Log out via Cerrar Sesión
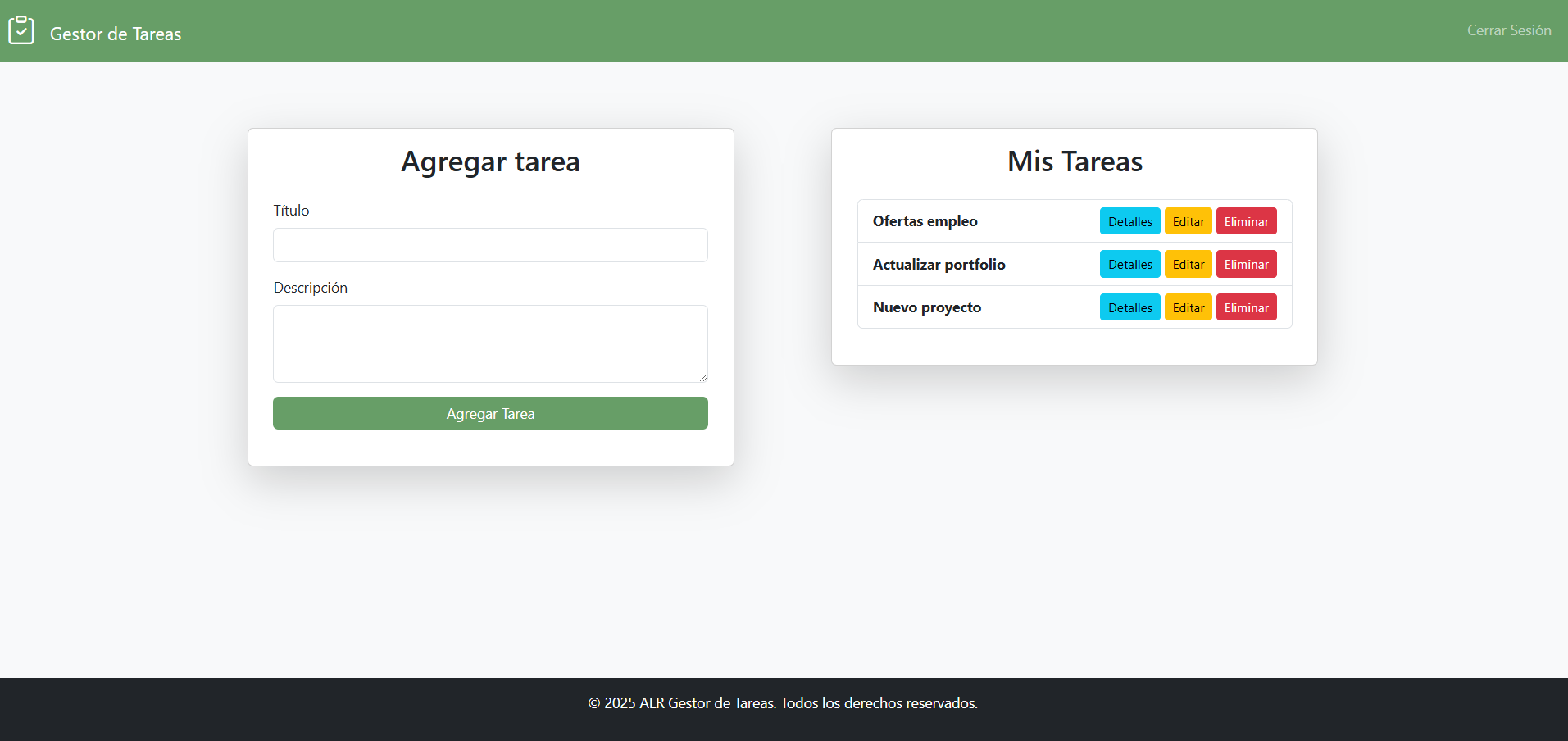Image resolution: width=1568 pixels, height=741 pixels. click(1508, 30)
